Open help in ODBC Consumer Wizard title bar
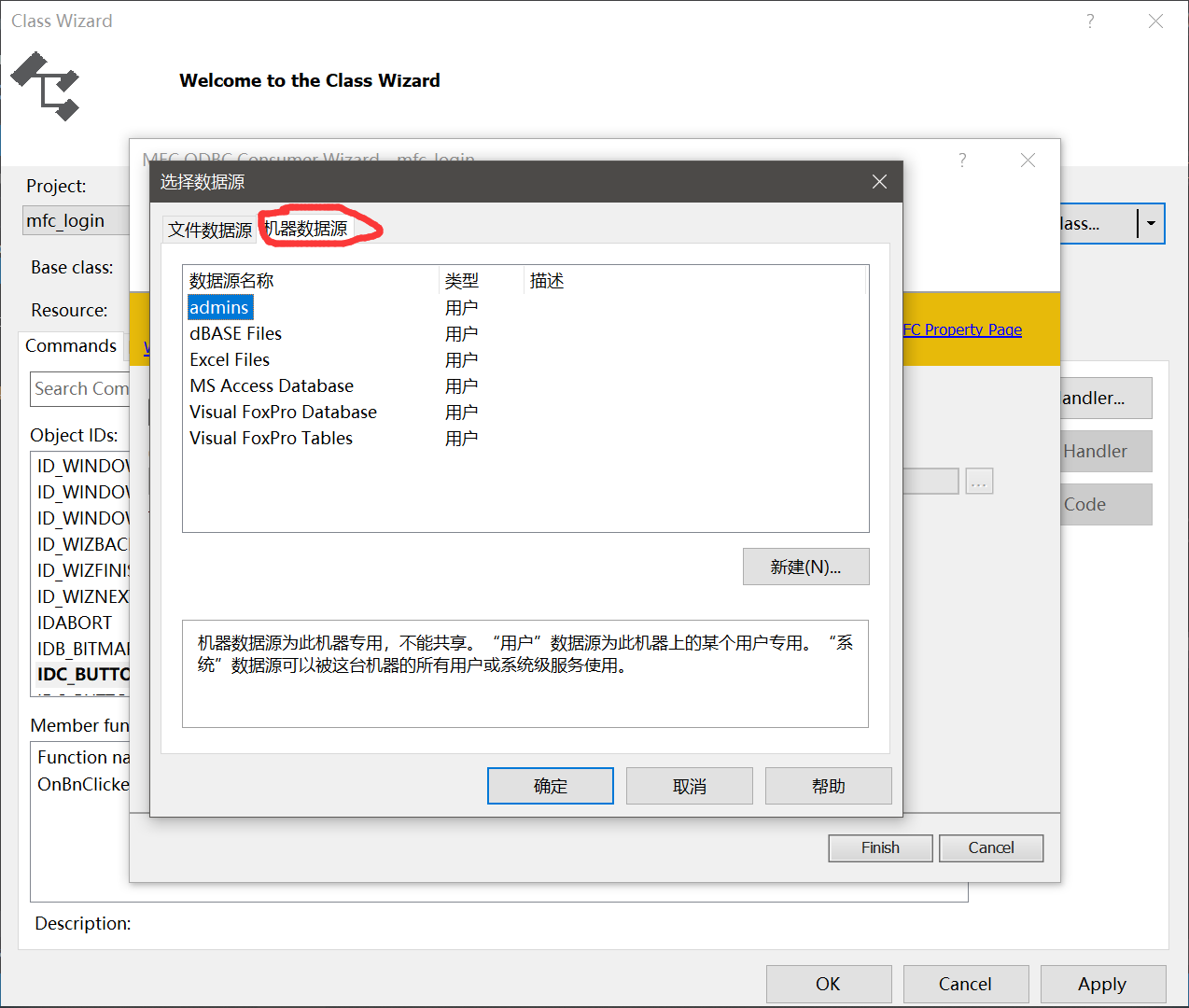The image size is (1189, 1008). pos(962,161)
